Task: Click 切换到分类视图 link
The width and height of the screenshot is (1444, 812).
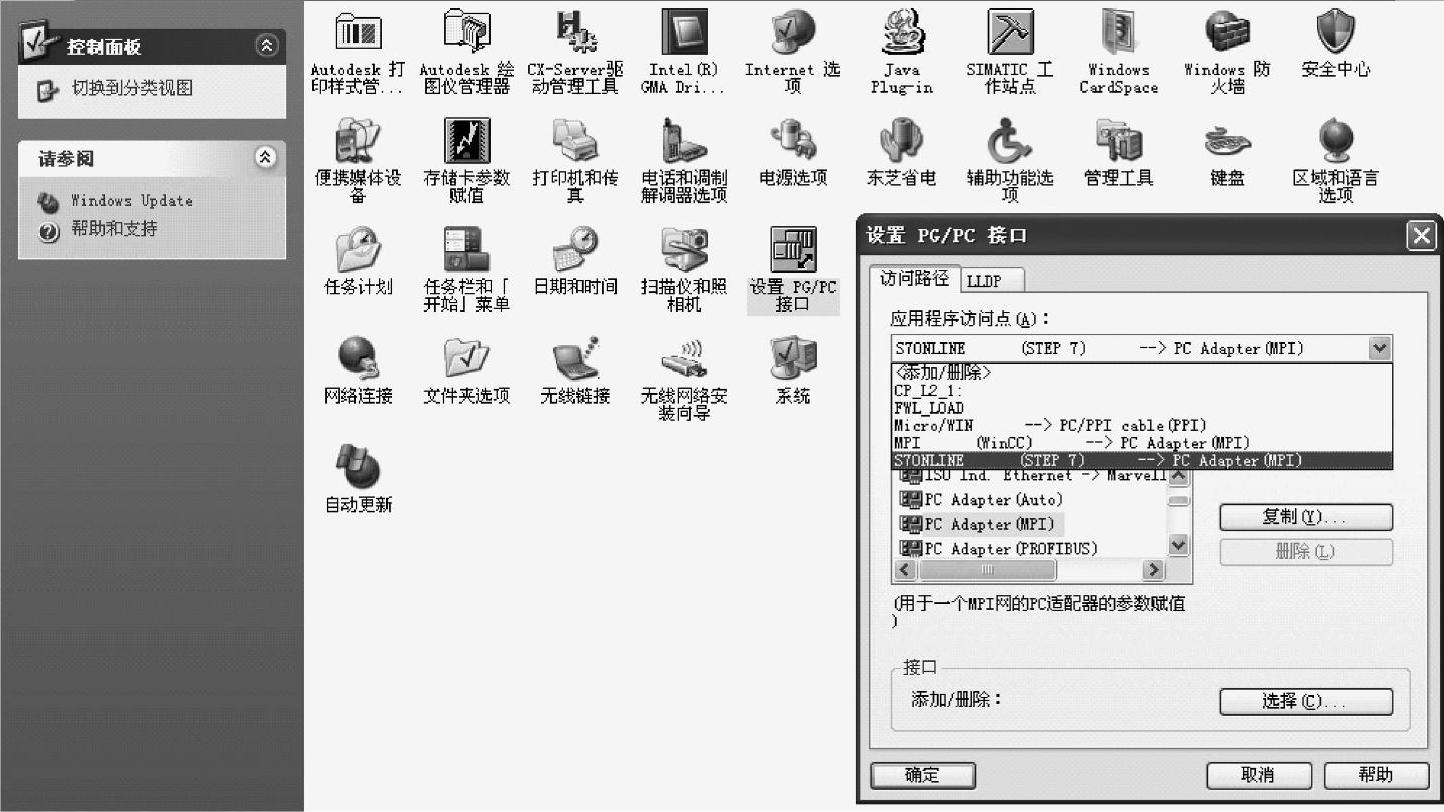Action: (x=132, y=89)
